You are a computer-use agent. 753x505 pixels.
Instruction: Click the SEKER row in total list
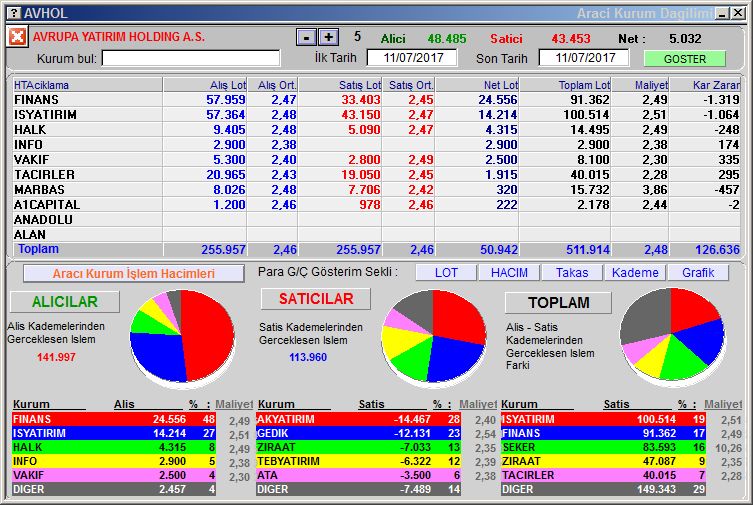point(603,447)
